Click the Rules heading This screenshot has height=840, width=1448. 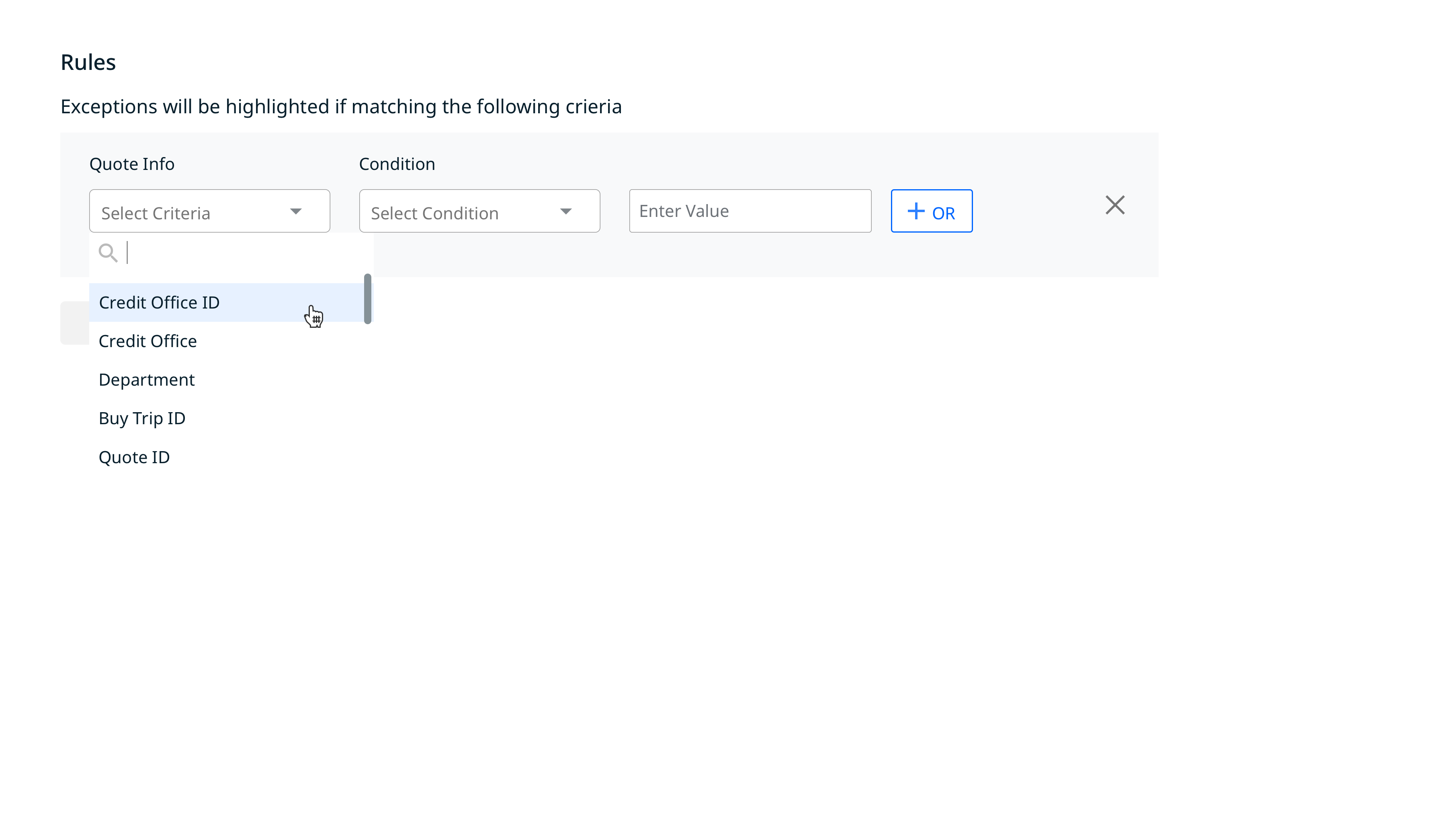[88, 61]
